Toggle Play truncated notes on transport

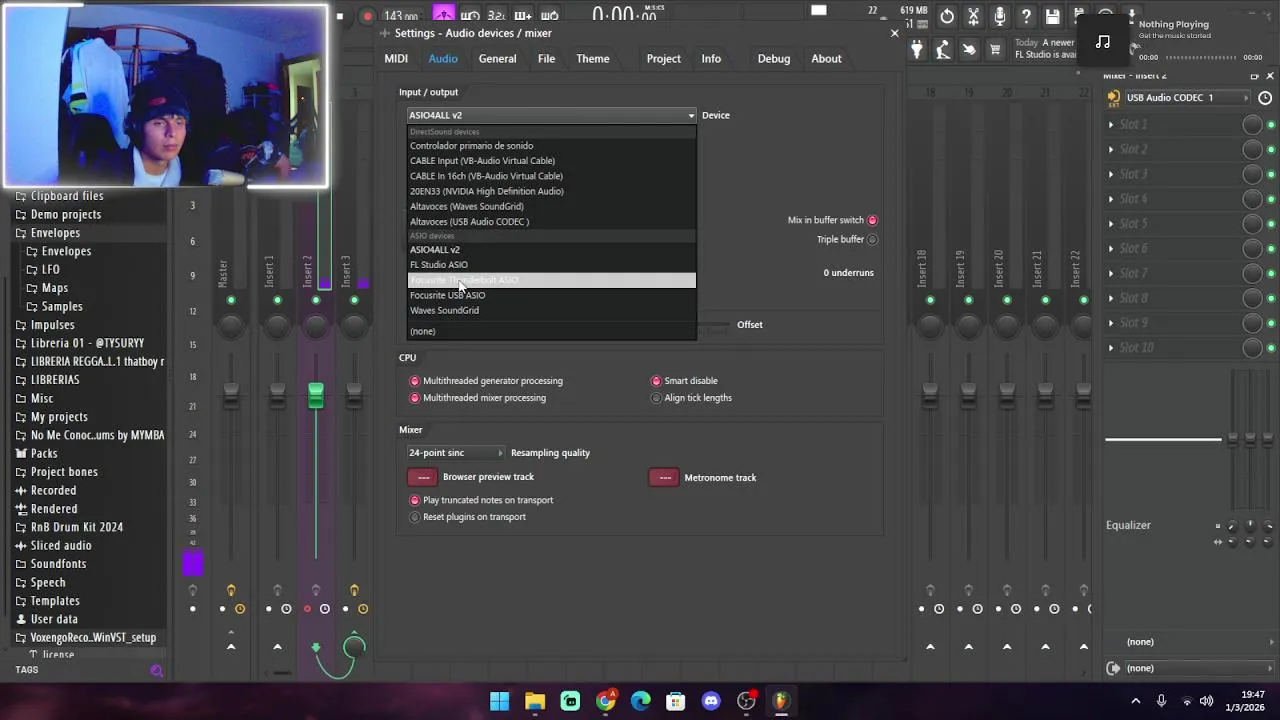[415, 500]
